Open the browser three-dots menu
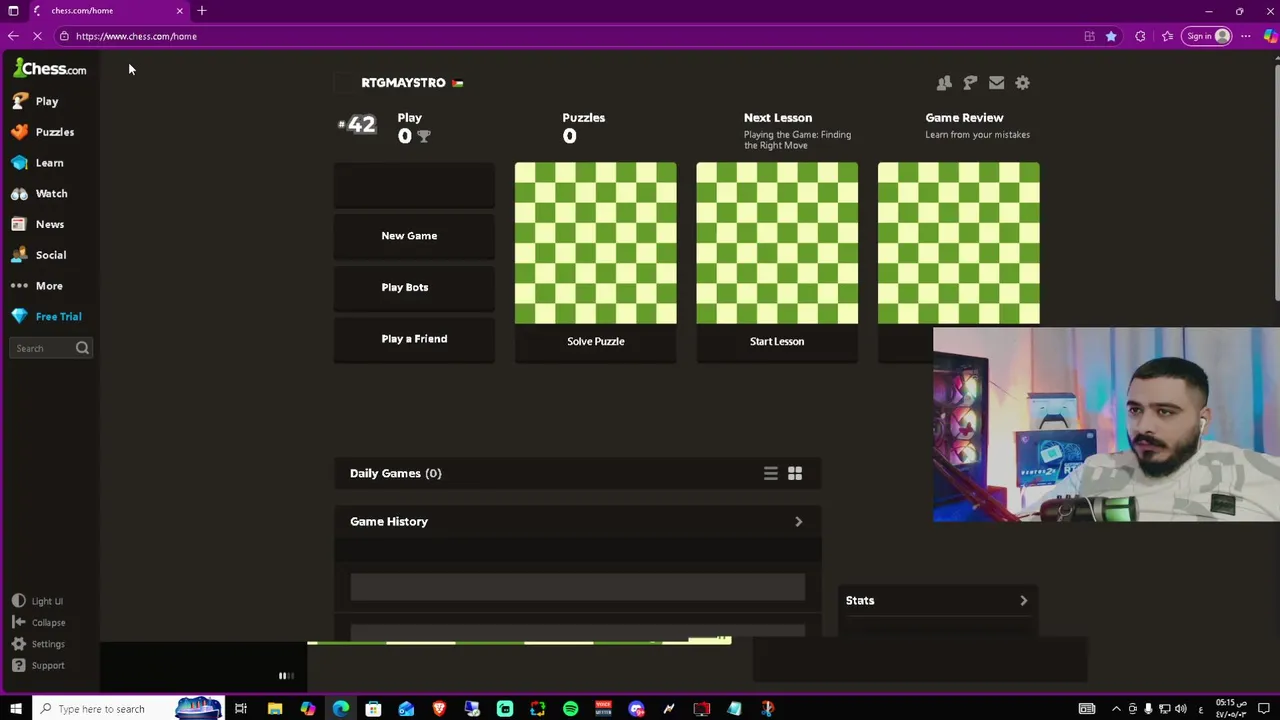1280x720 pixels. (x=1246, y=36)
